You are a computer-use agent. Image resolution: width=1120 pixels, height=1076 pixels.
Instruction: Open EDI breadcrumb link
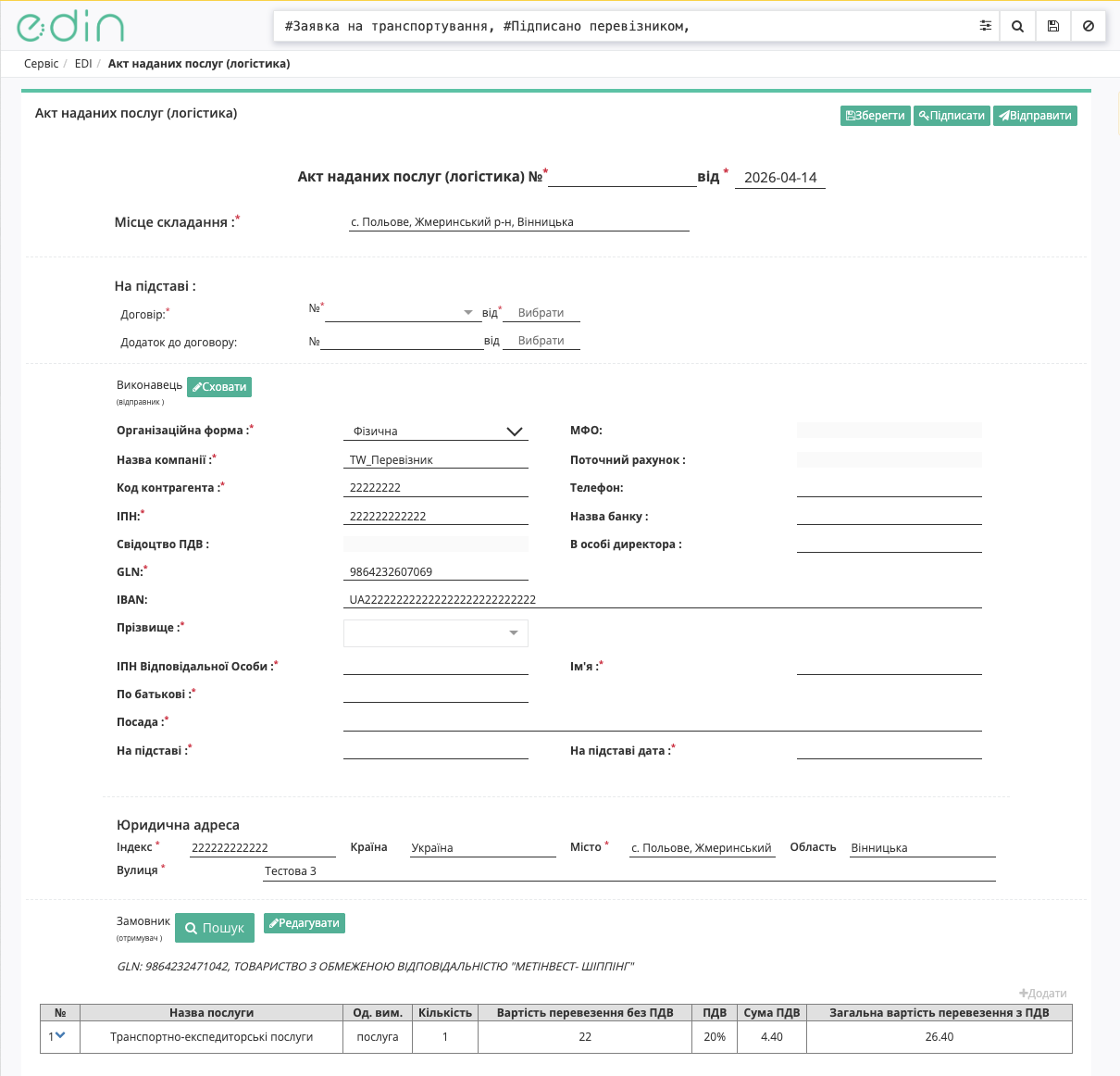tap(83, 64)
